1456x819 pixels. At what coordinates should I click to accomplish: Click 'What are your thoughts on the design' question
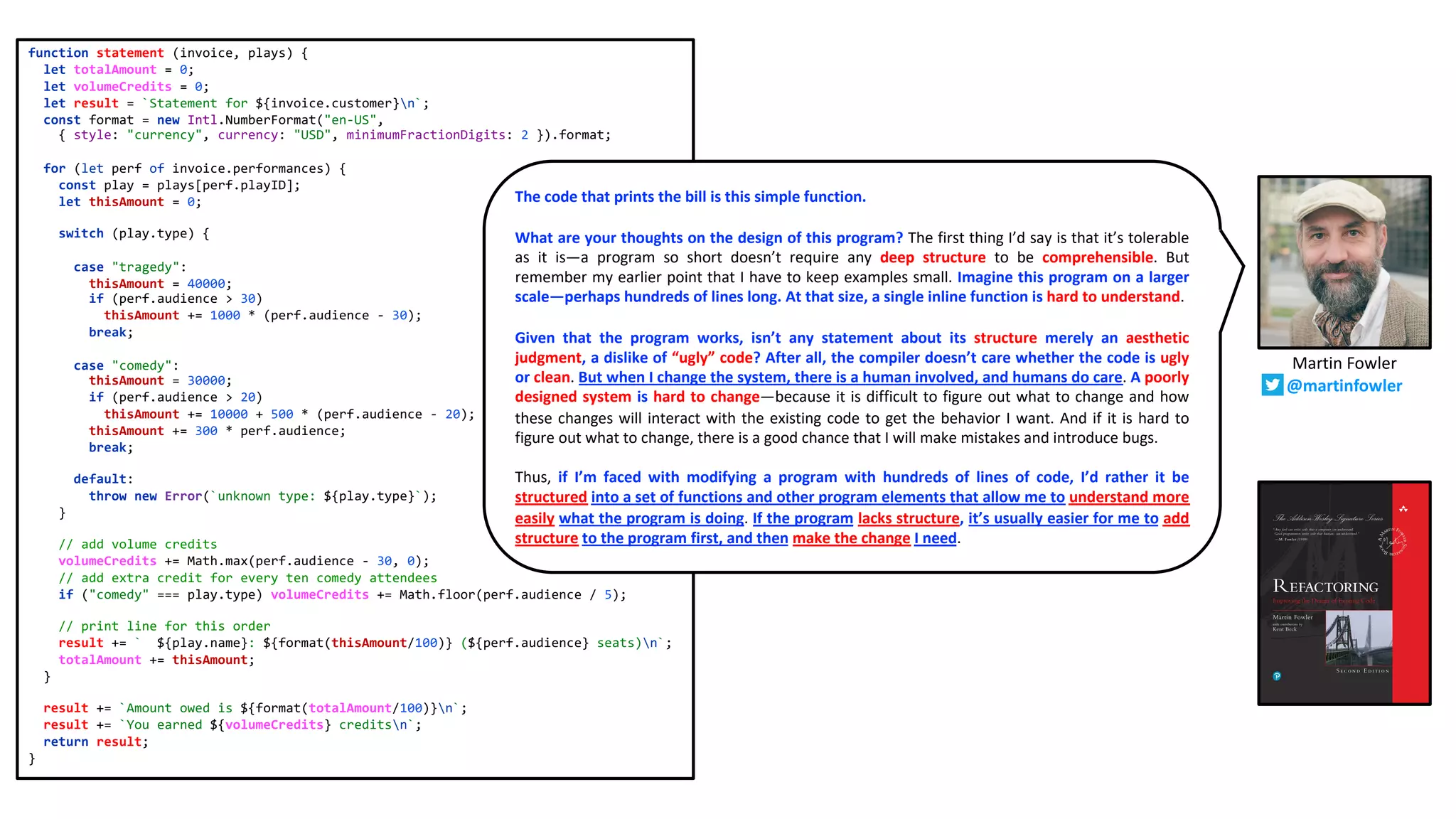[709, 237]
